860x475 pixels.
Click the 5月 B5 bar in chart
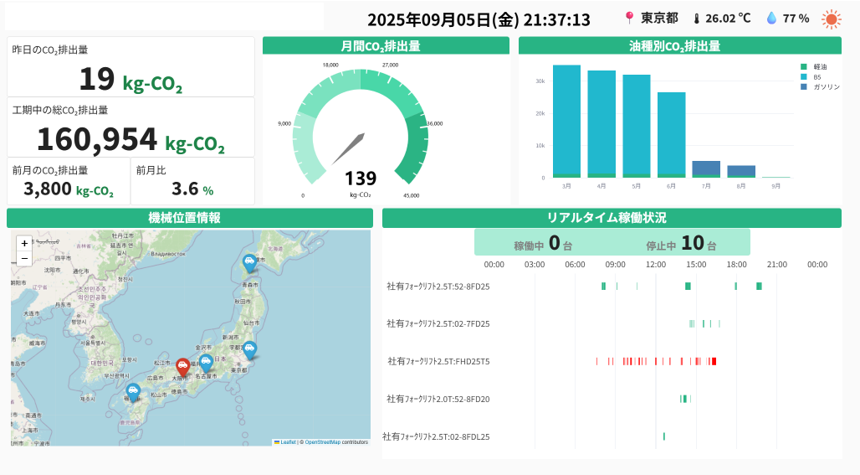pyautogui.click(x=636, y=125)
